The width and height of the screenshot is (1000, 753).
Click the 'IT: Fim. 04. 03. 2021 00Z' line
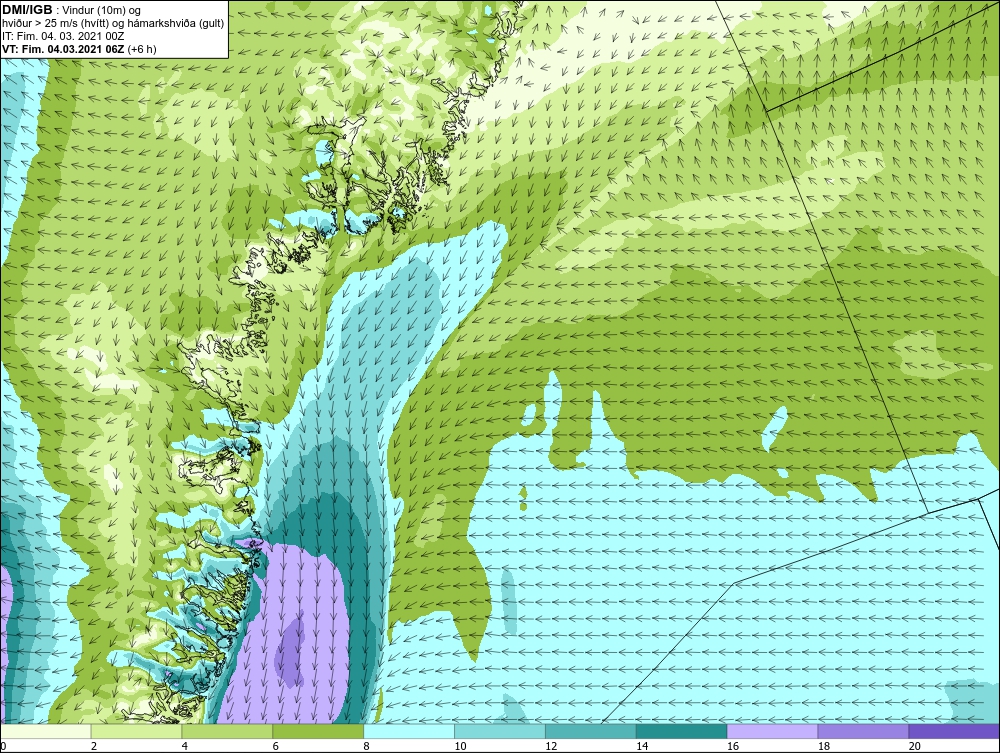[x=63, y=36]
